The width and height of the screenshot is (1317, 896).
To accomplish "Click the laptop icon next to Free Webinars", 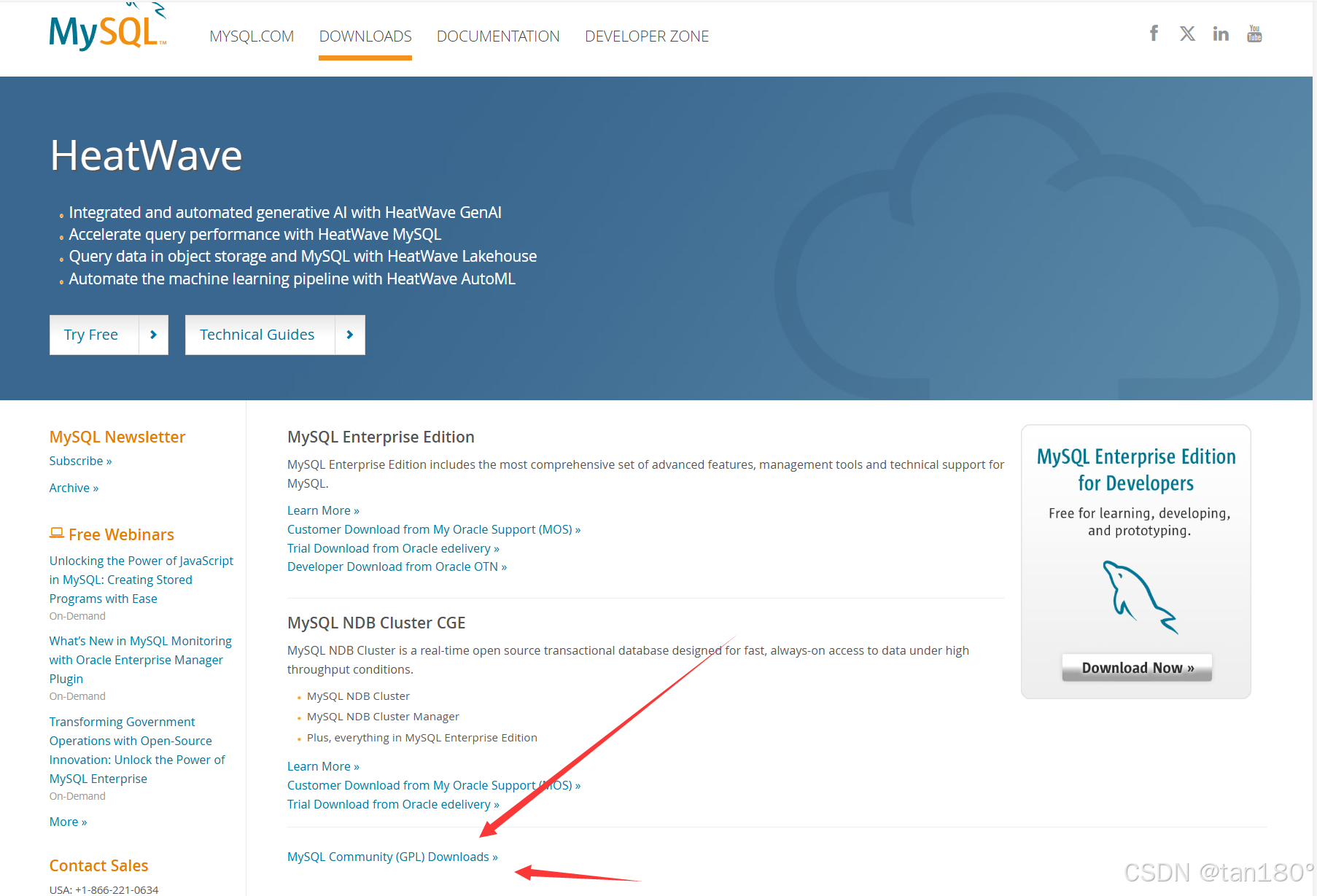I will click(56, 534).
